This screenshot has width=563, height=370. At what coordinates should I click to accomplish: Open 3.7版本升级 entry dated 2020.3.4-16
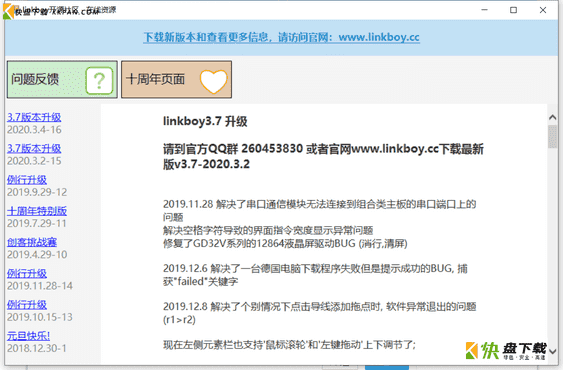[34, 117]
